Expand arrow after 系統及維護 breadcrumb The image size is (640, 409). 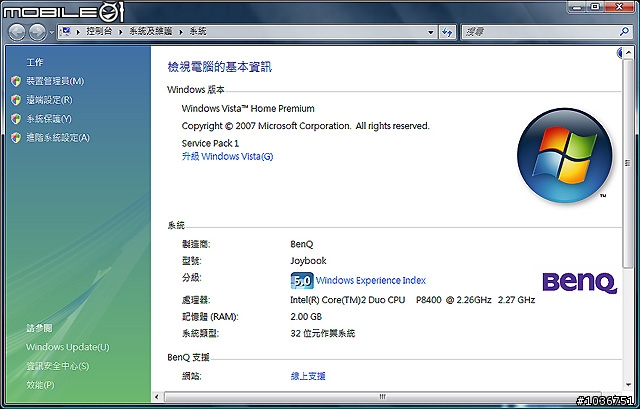point(181,32)
